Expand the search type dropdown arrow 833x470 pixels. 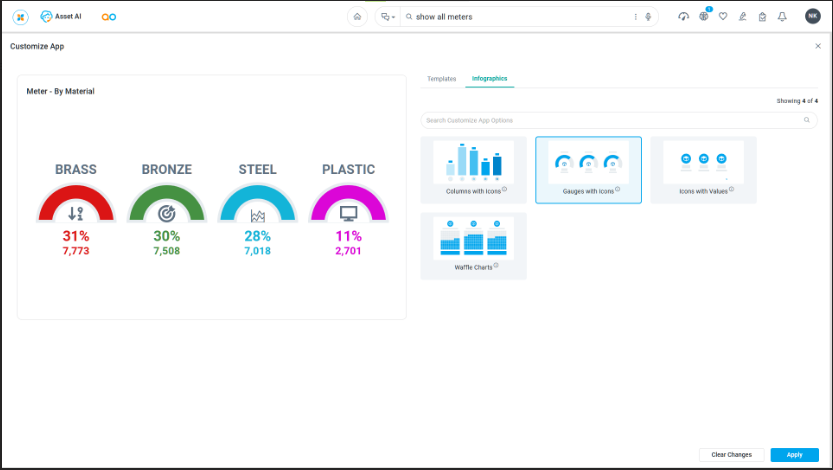tap(394, 18)
